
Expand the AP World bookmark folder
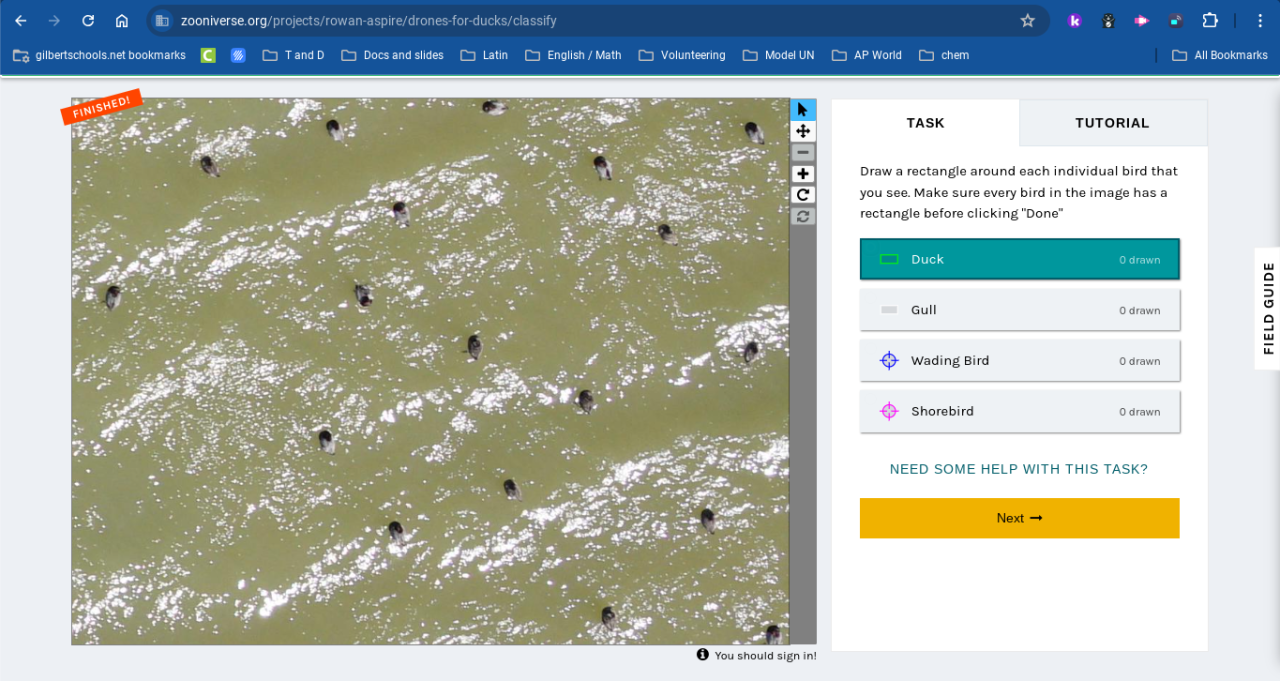[x=866, y=55]
